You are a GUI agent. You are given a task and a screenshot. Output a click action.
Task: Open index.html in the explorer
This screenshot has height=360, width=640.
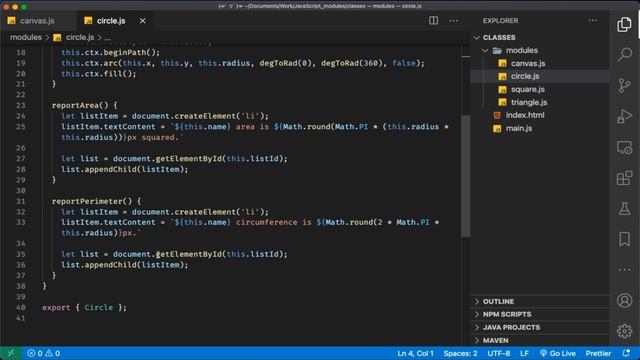click(525, 115)
